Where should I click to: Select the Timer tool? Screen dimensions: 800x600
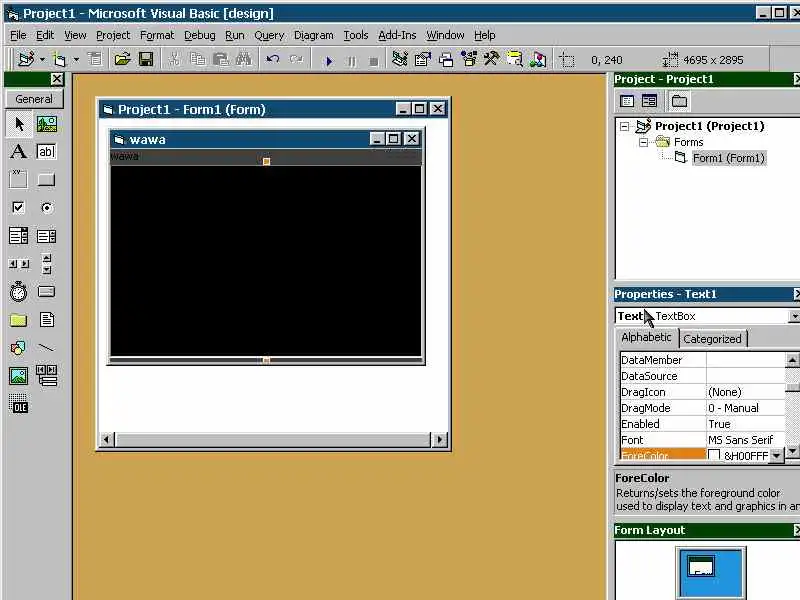tap(19, 292)
